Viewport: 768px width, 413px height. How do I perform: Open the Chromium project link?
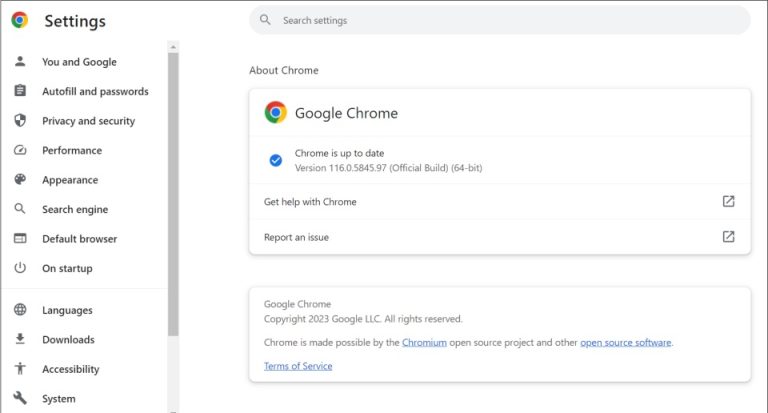pyautogui.click(x=423, y=343)
